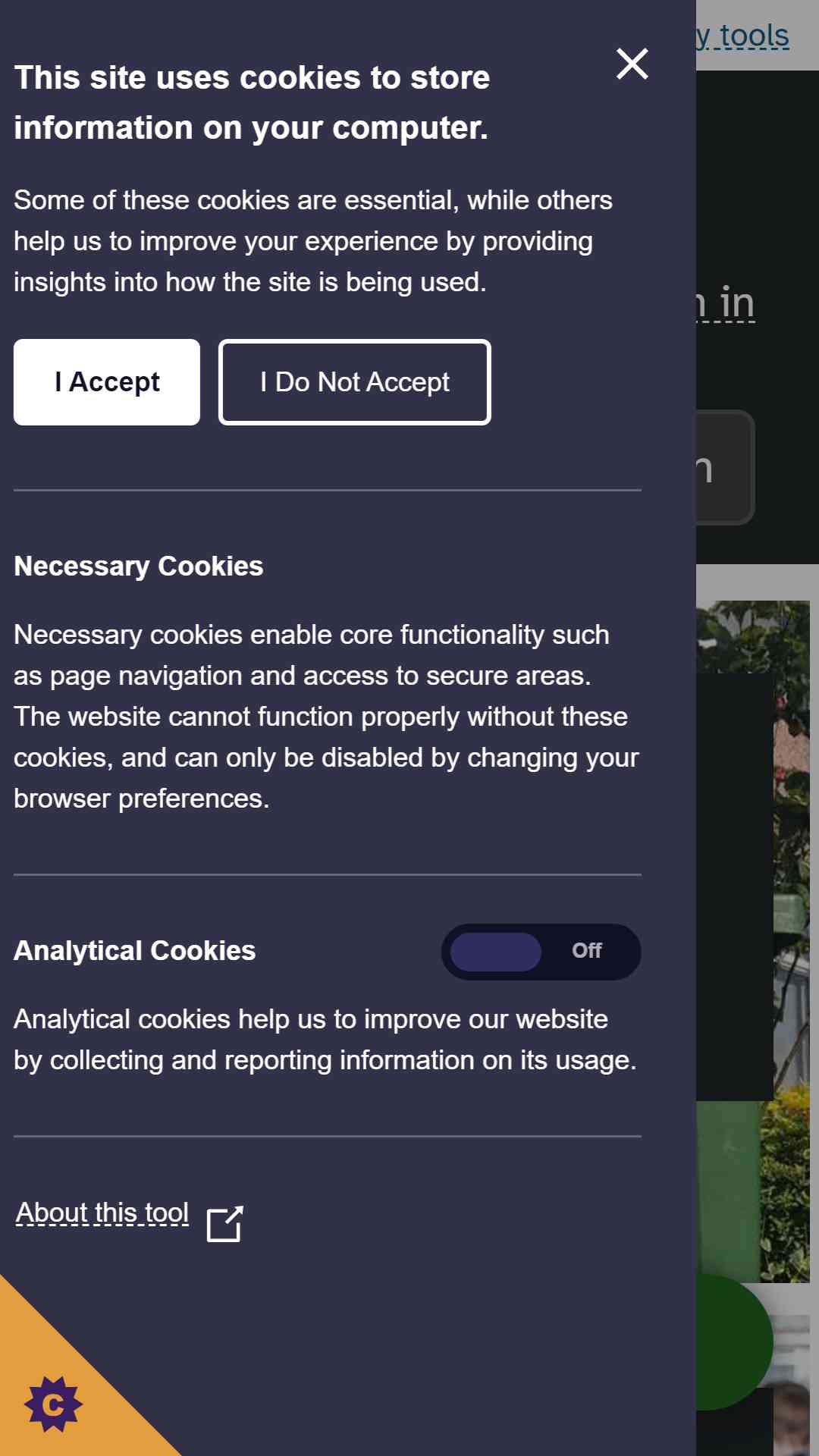Image resolution: width=819 pixels, height=1456 pixels.
Task: Click the I Do Not Accept button
Action: tap(355, 382)
